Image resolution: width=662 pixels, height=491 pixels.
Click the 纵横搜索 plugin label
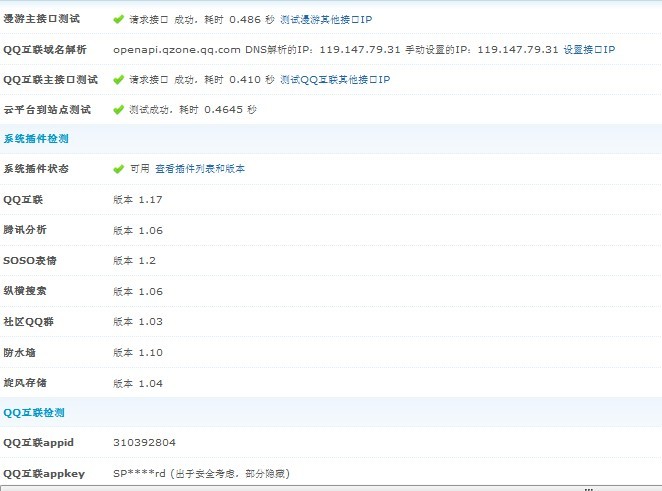[x=25, y=291]
